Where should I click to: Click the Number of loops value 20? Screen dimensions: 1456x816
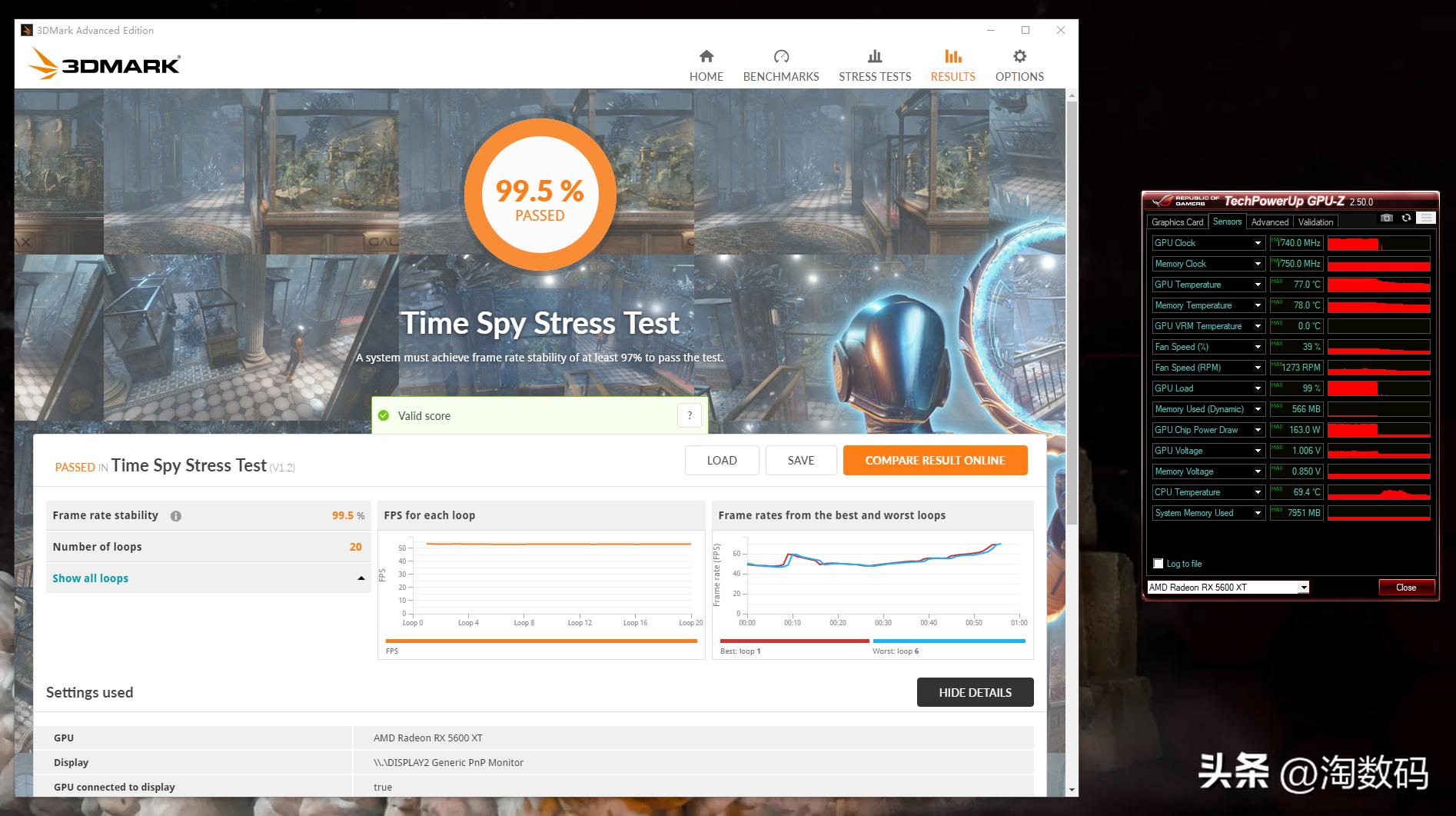(x=355, y=547)
